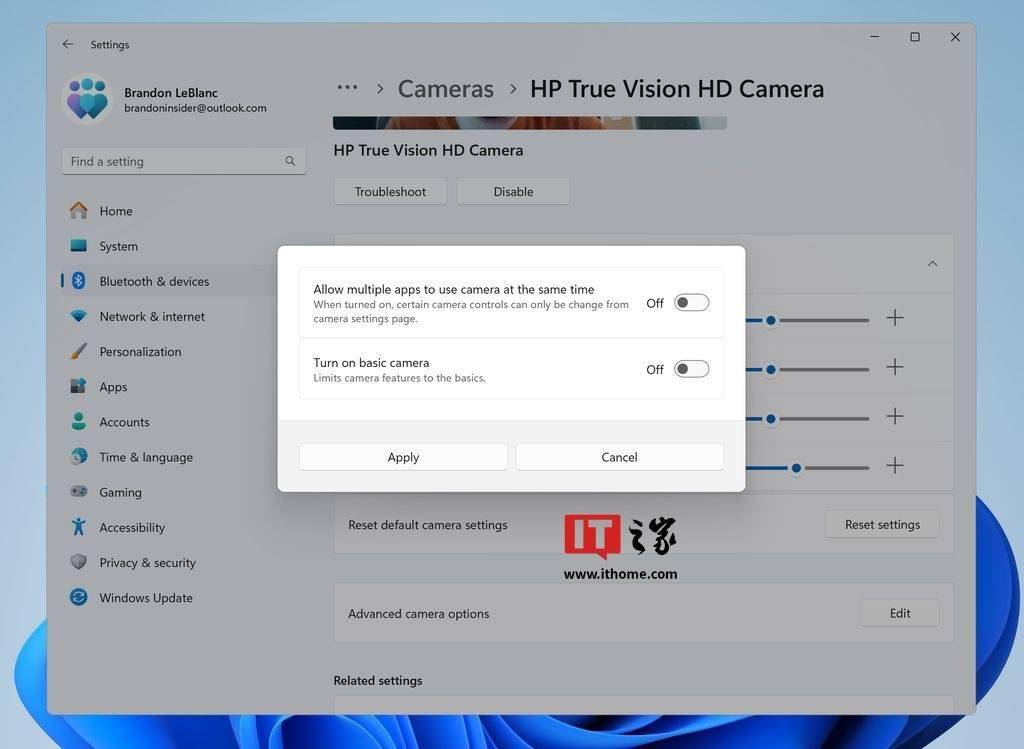The width and height of the screenshot is (1024, 749).
Task: Click the Troubleshoot button
Action: pyautogui.click(x=390, y=191)
